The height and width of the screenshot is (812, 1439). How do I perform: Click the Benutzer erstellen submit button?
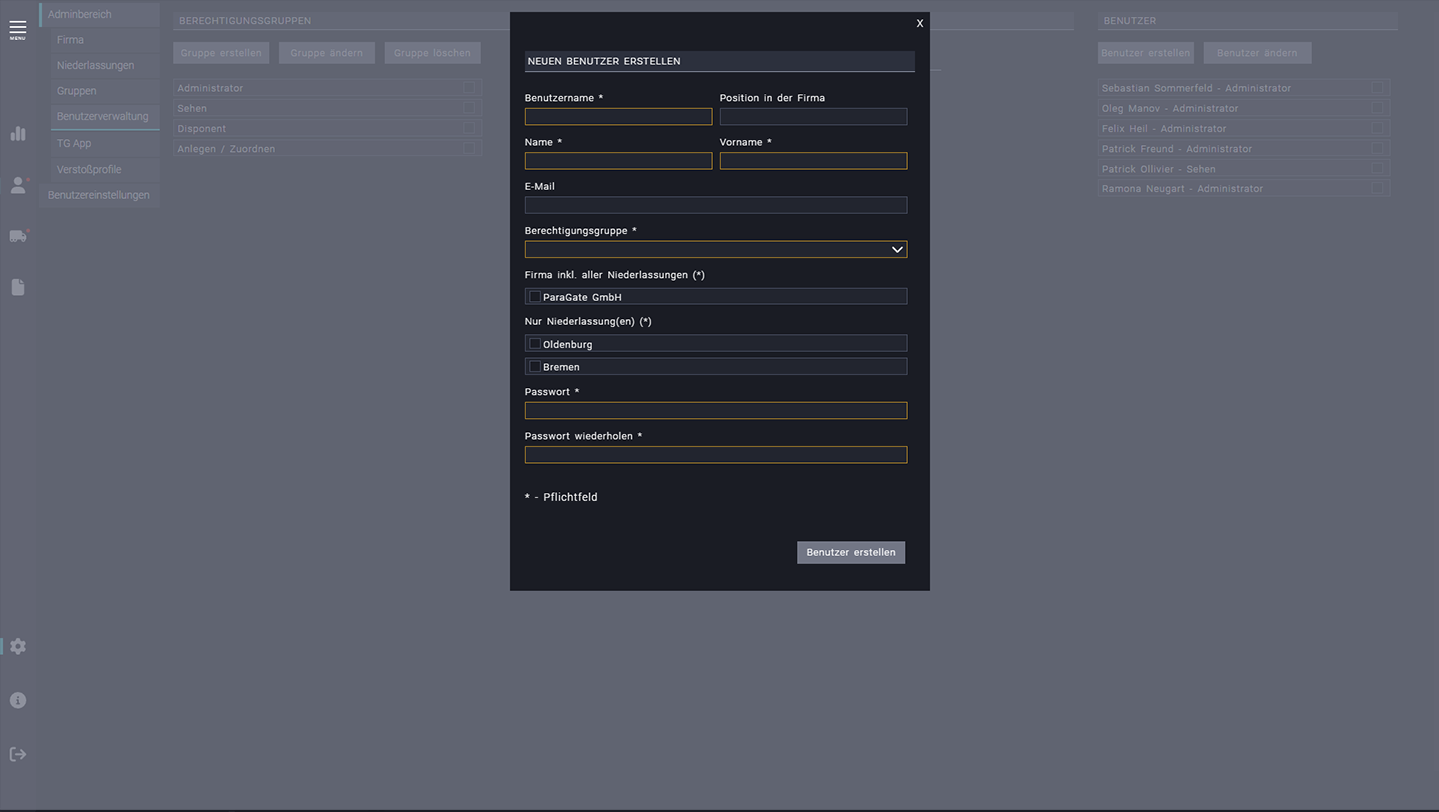850,552
